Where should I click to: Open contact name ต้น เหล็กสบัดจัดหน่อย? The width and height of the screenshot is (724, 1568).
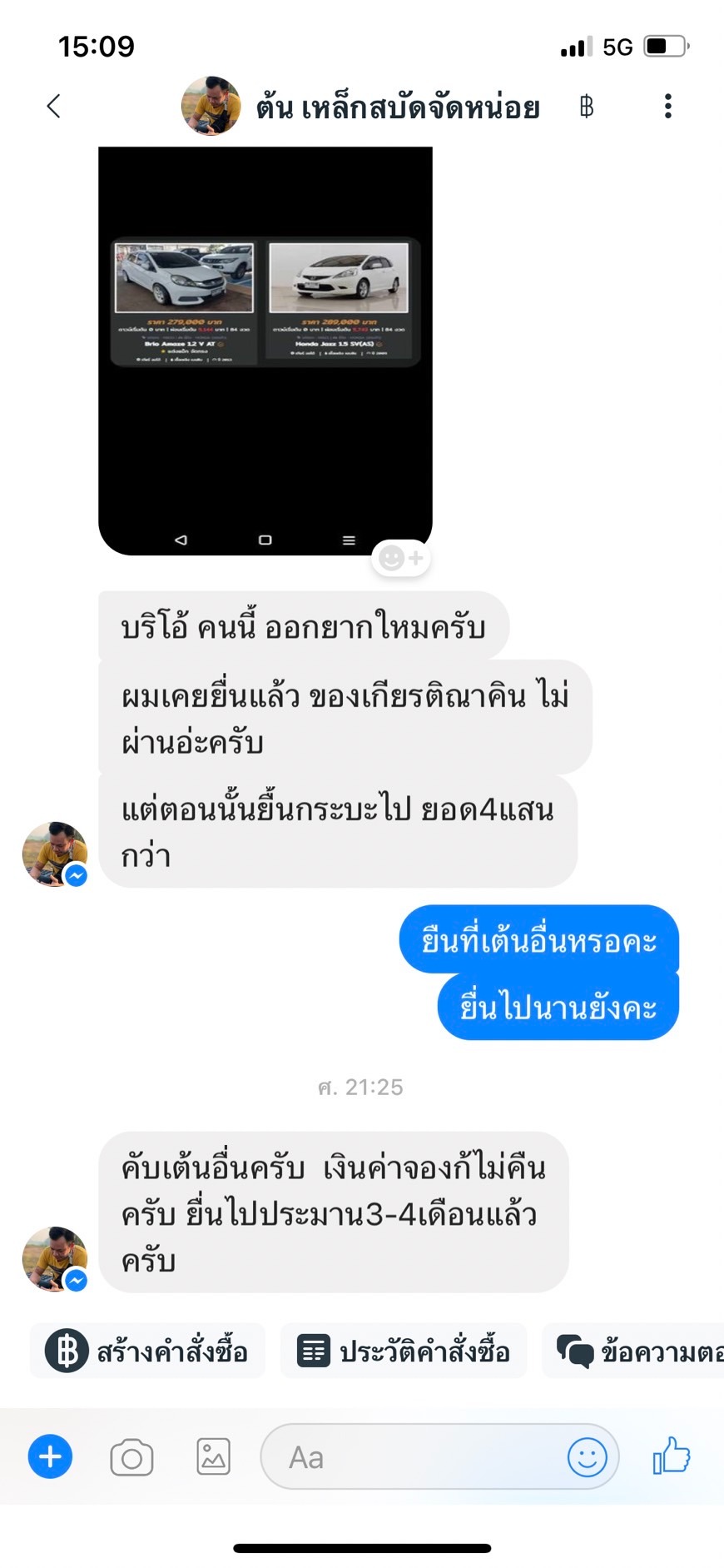398,107
